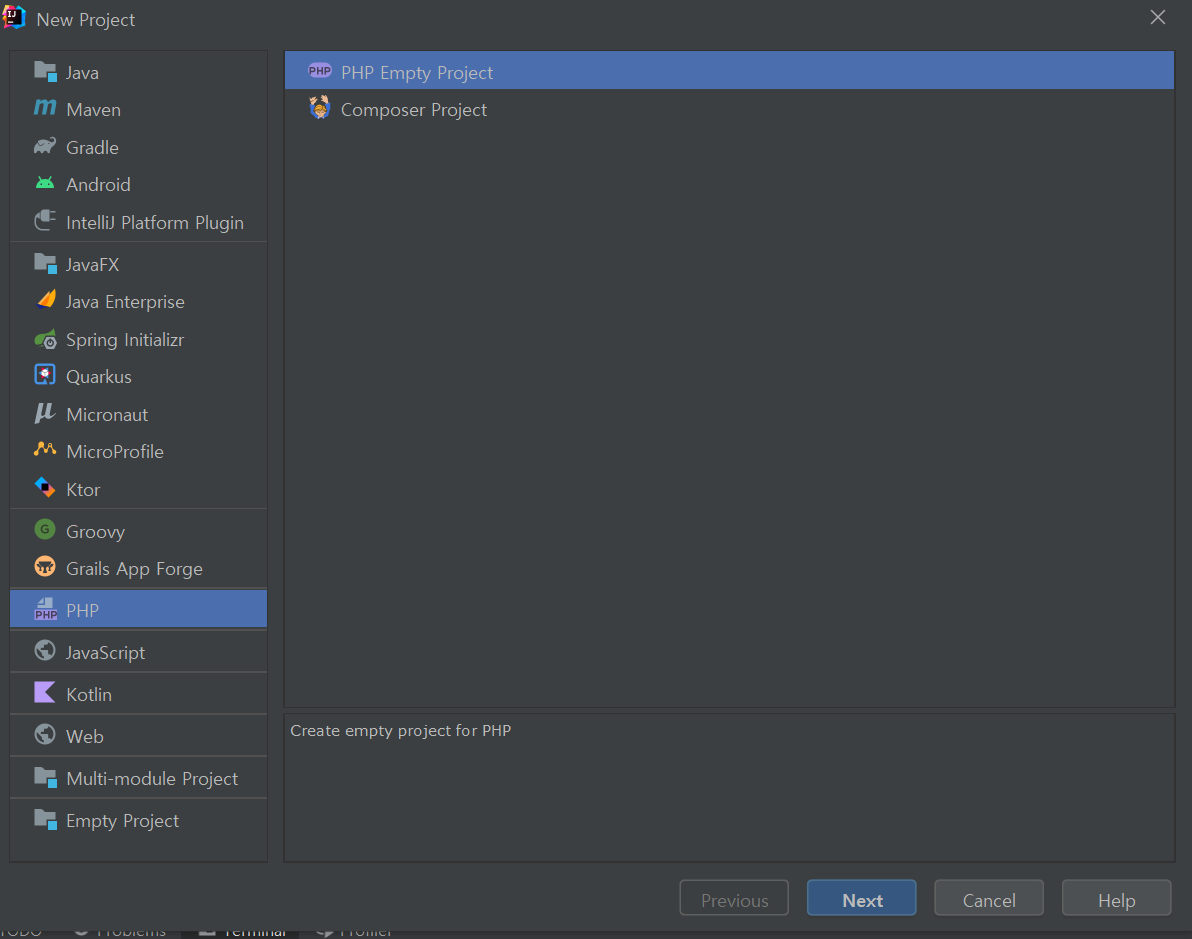Choose 'Empty Project' label
The width and height of the screenshot is (1192, 939).
122,821
